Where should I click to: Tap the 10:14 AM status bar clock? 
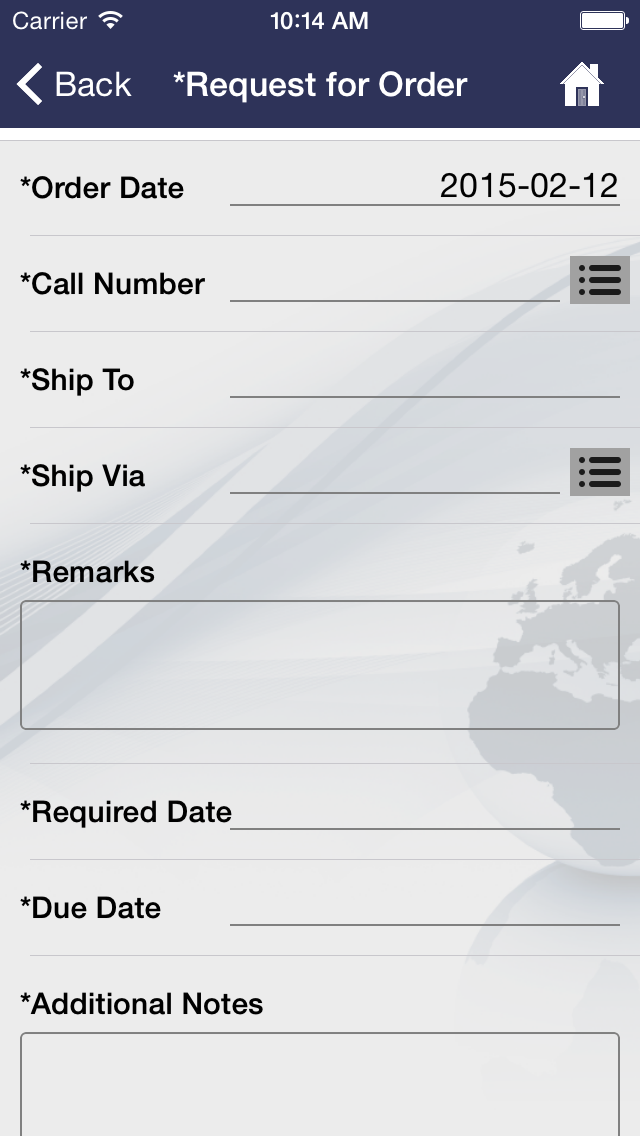pos(320,20)
